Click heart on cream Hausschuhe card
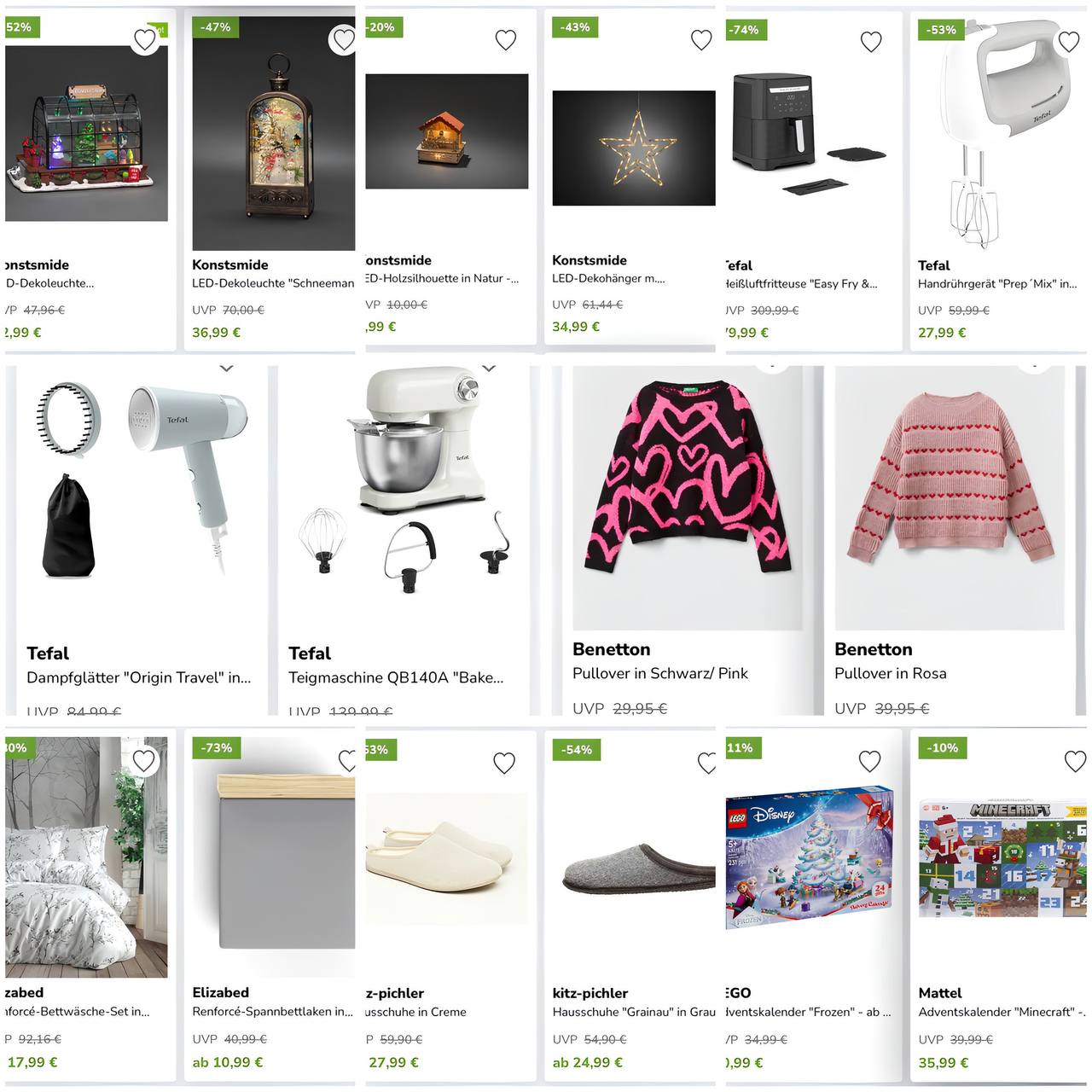 [504, 763]
